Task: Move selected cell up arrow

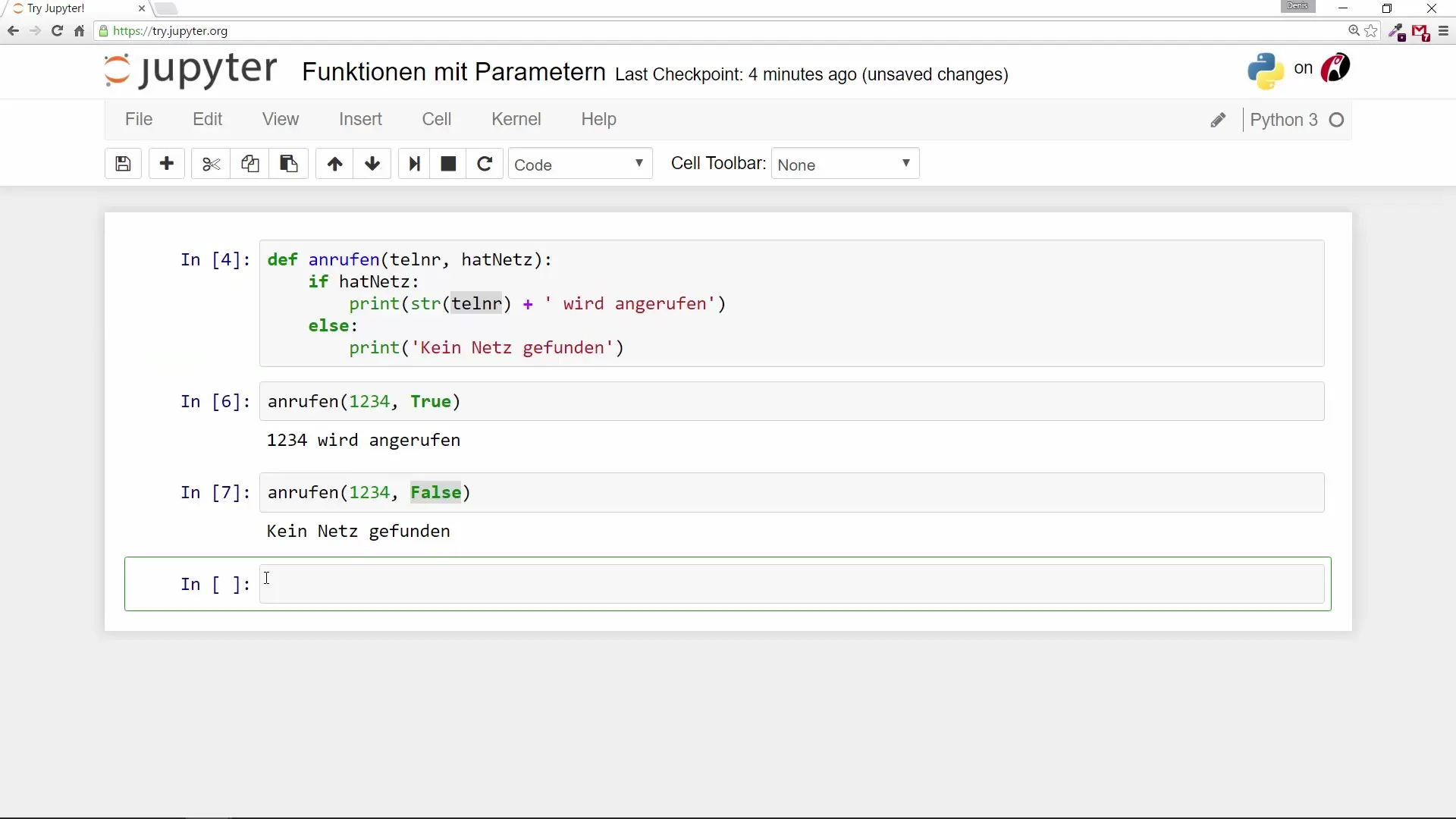Action: [334, 164]
